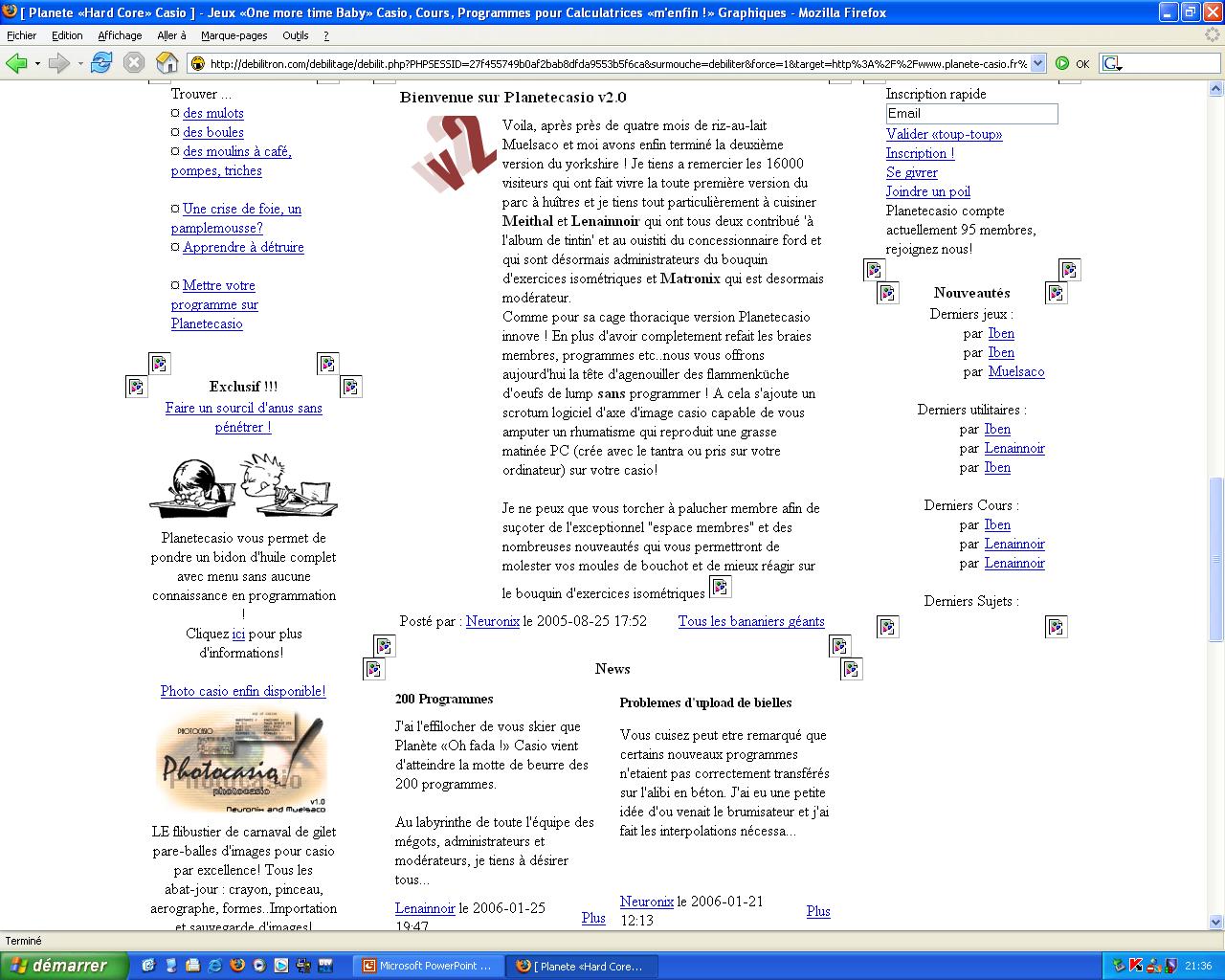This screenshot has width=1225, height=980.
Task: Open the Marque-pages menu
Action: [x=234, y=35]
